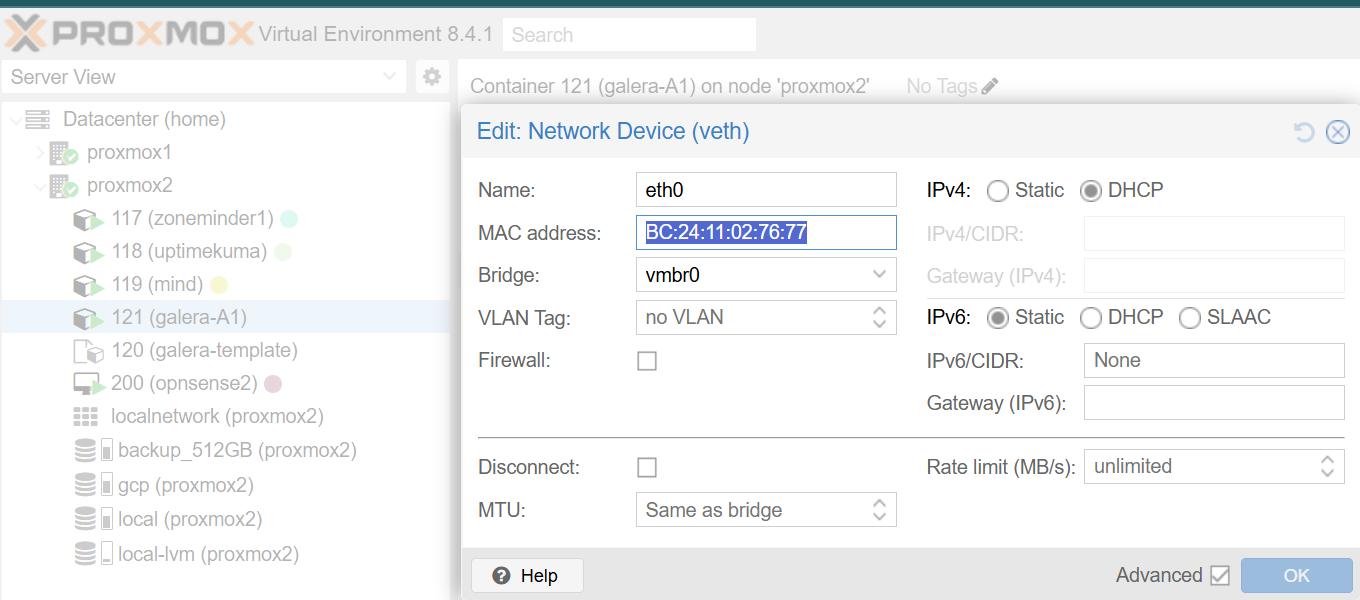Image resolution: width=1360 pixels, height=600 pixels.
Task: Collapse the proxmox2 node tree
Action: [x=41, y=186]
